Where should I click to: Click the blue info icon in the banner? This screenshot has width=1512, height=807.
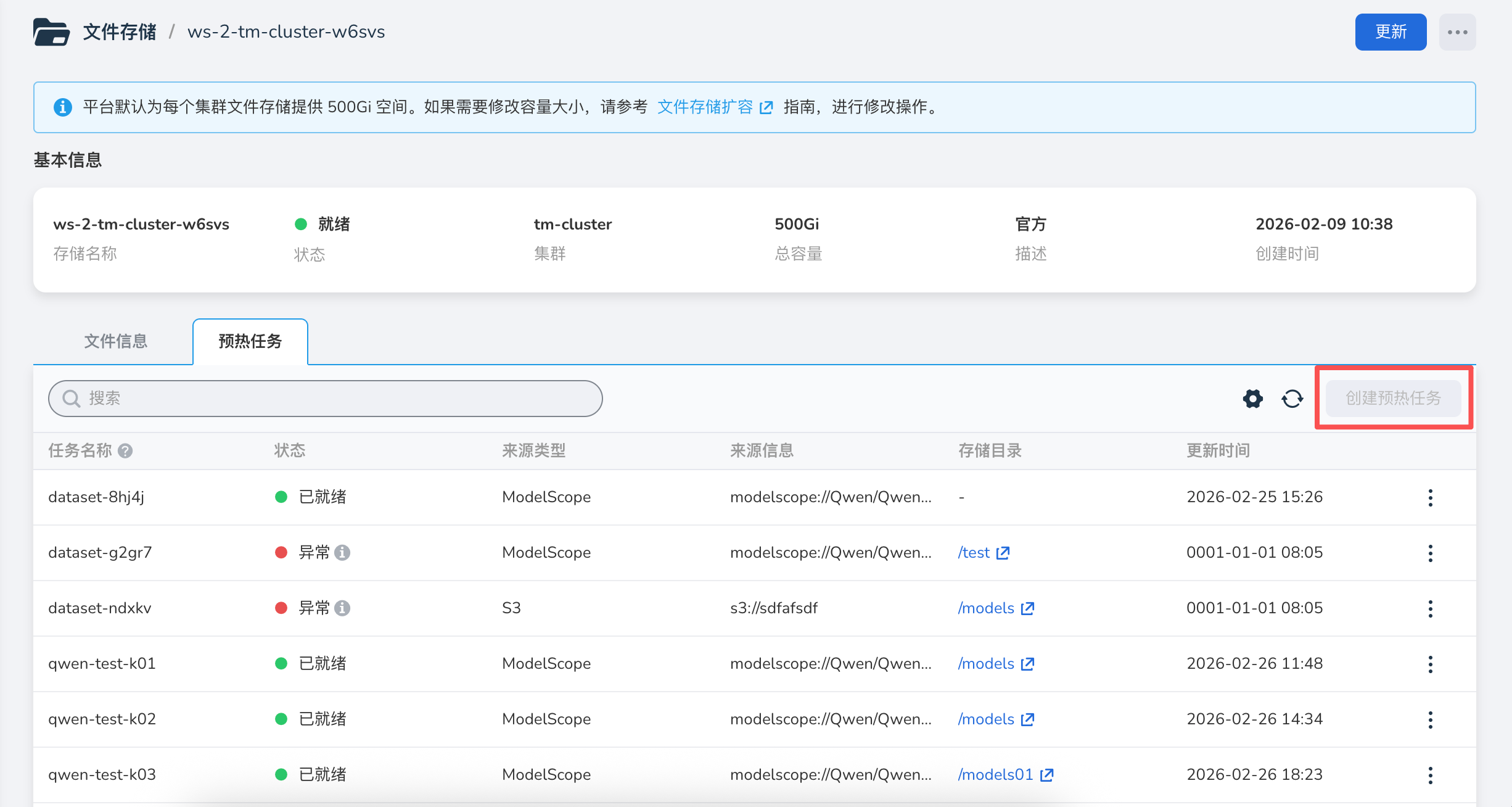click(x=62, y=107)
